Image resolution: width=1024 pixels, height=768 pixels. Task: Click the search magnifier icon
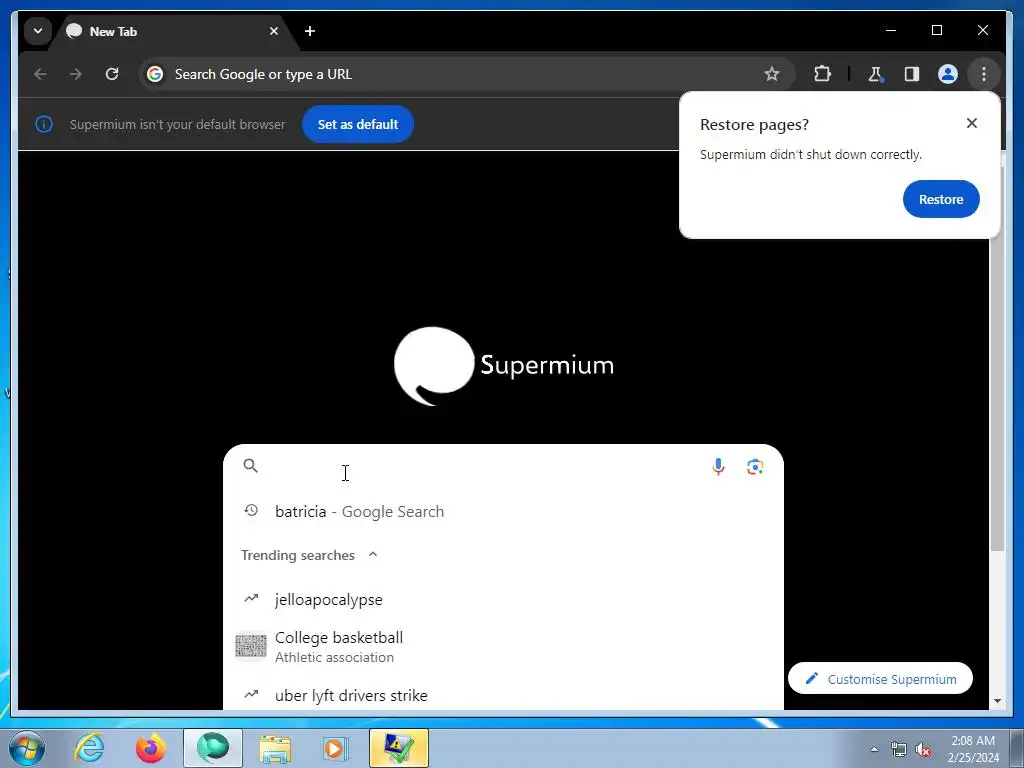(251, 466)
